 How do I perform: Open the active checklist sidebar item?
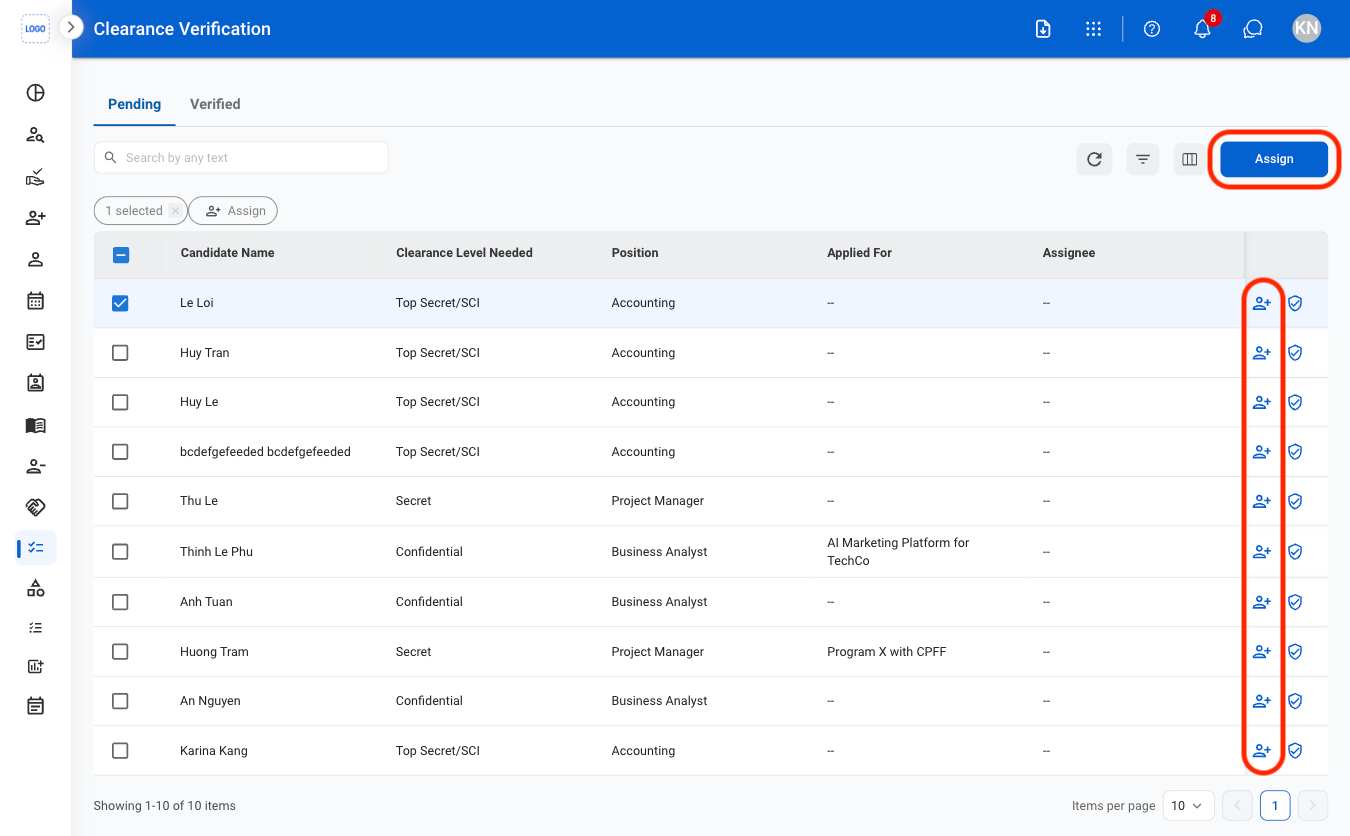click(x=36, y=548)
